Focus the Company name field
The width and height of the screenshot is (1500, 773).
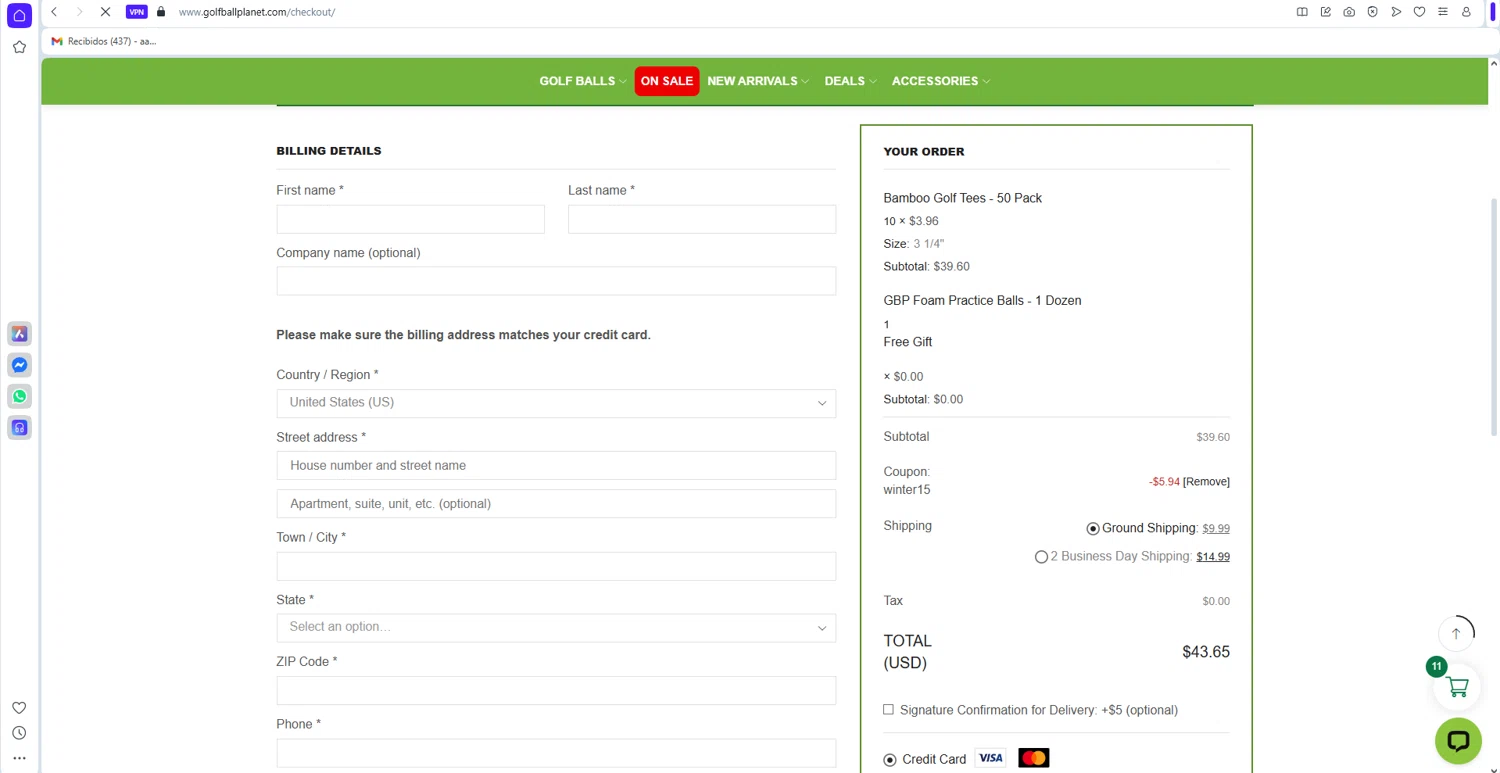pos(556,281)
